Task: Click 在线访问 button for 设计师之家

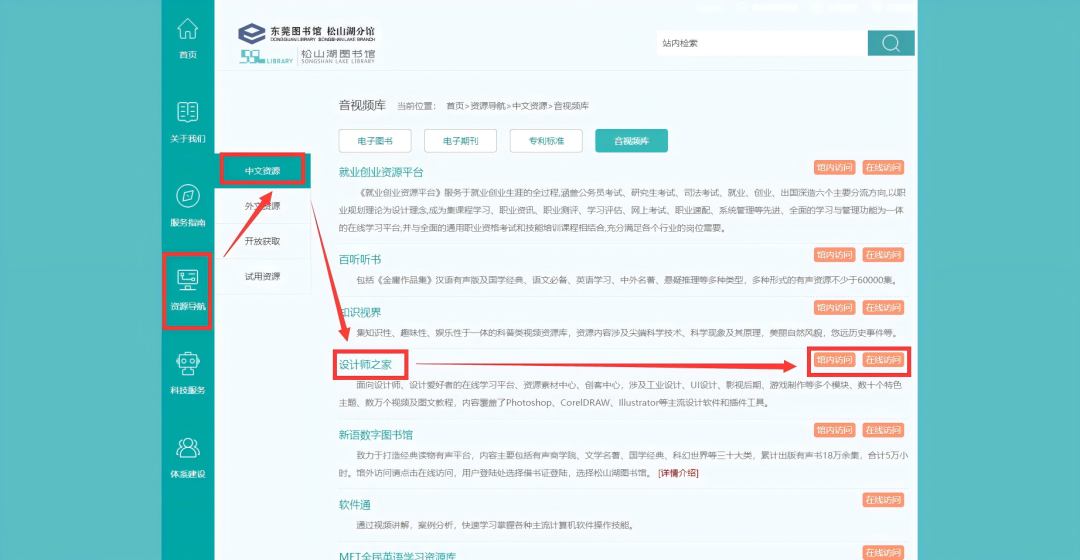Action: point(883,360)
